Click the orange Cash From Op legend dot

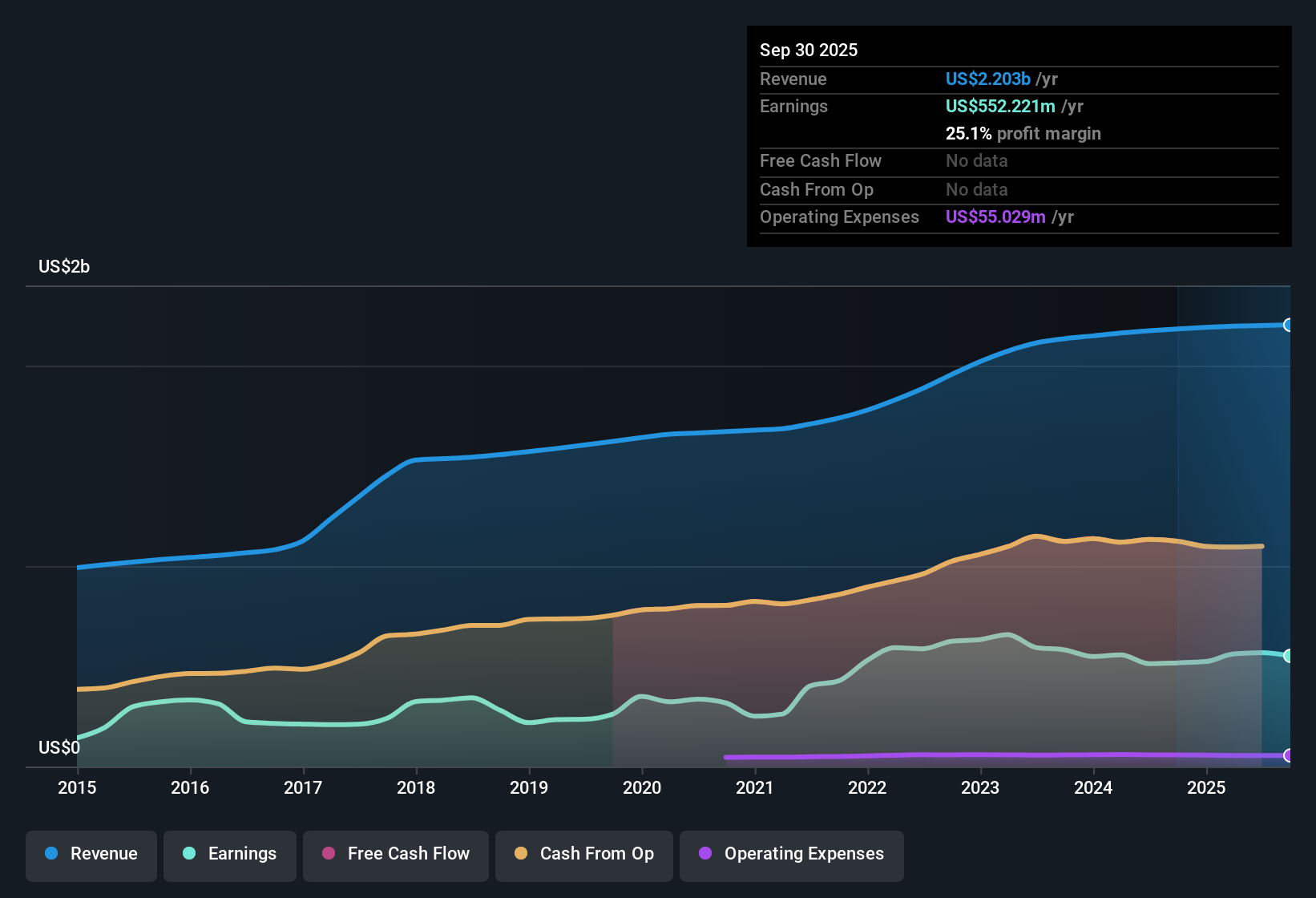tap(520, 854)
